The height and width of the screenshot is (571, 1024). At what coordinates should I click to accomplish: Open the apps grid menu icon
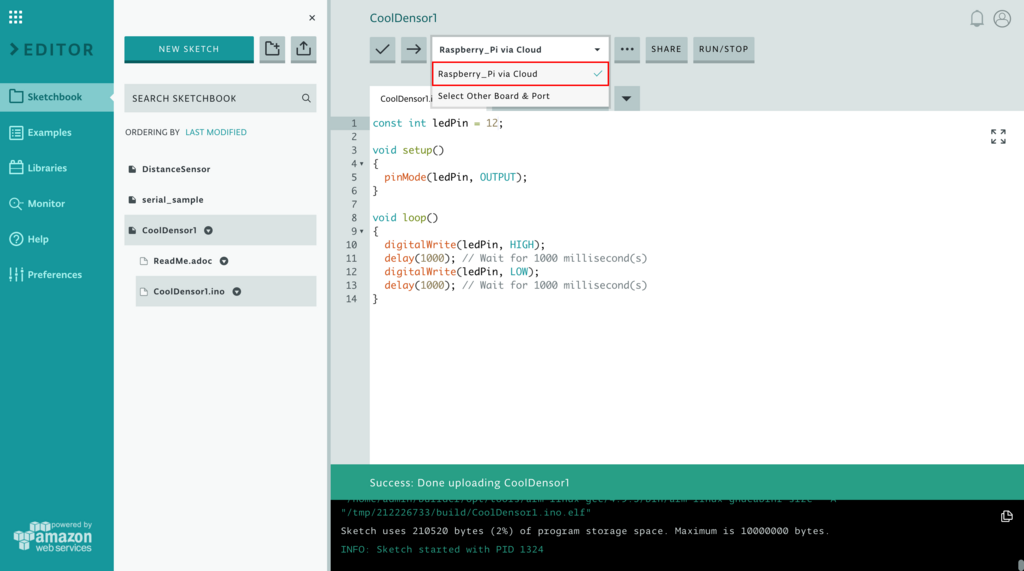pos(16,17)
